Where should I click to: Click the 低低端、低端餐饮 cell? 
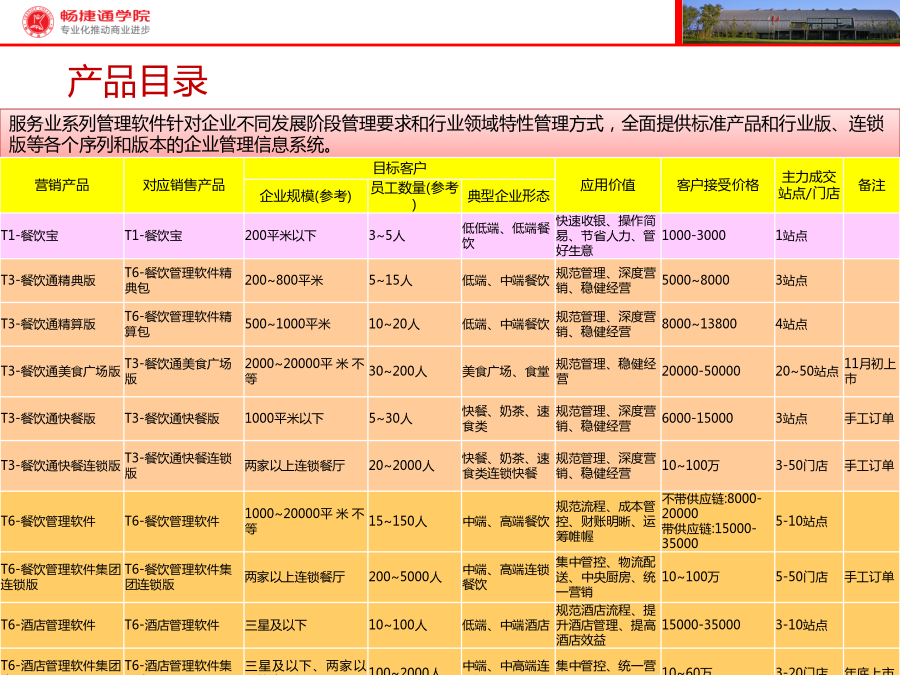click(508, 236)
